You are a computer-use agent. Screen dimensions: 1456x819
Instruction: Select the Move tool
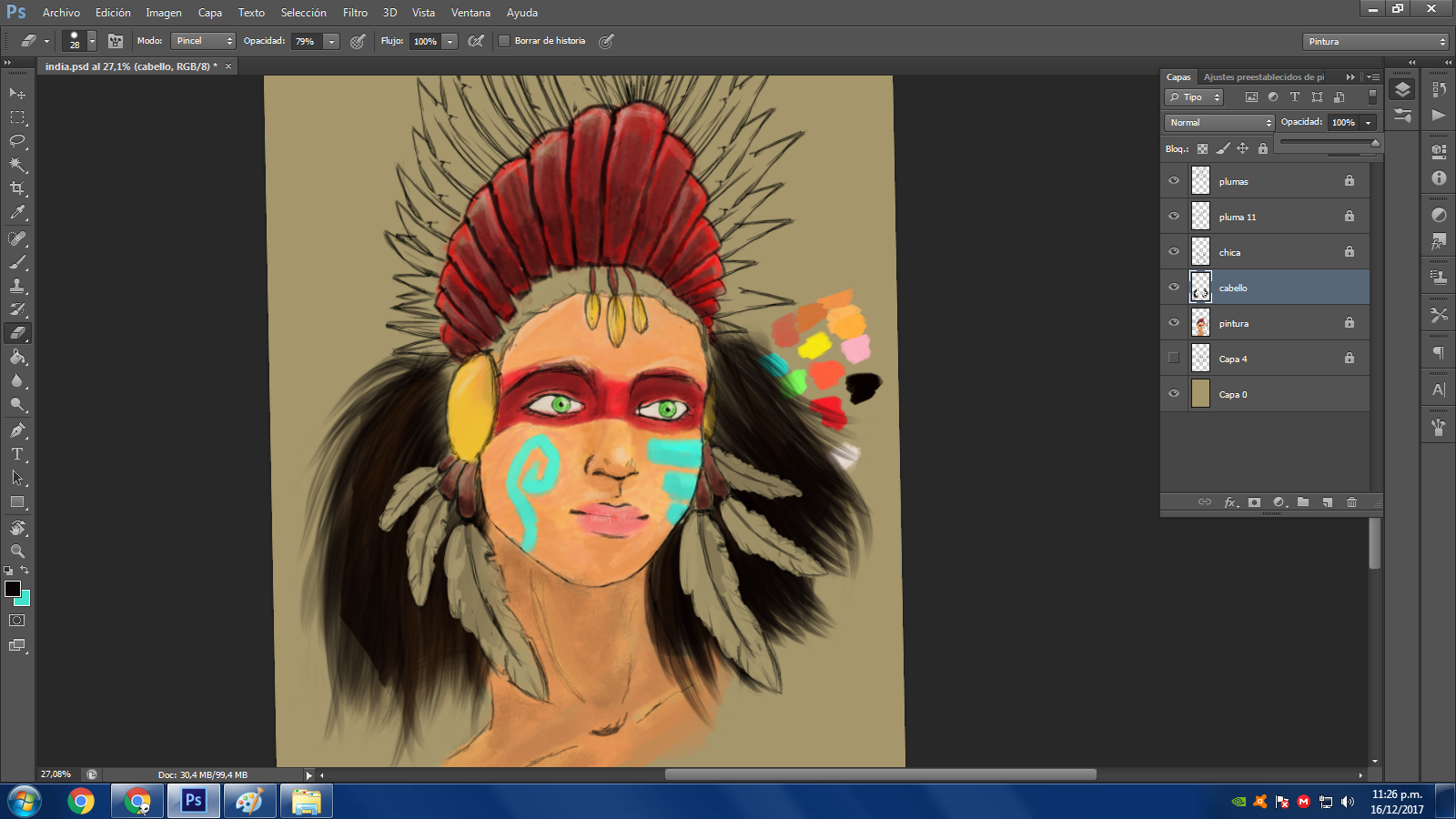pyautogui.click(x=17, y=93)
